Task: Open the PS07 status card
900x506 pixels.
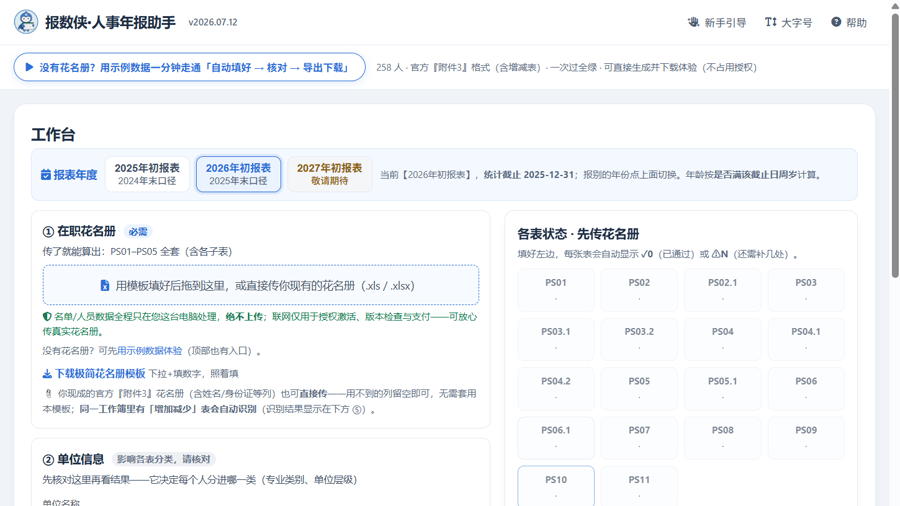Action: point(639,438)
